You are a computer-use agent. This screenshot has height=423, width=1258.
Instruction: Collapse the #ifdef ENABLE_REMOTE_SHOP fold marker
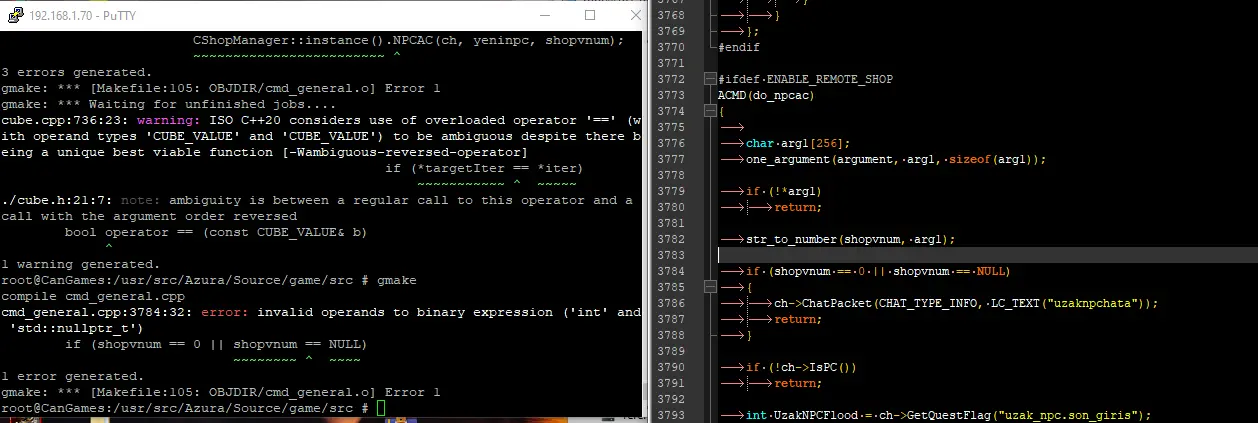pyautogui.click(x=712, y=79)
